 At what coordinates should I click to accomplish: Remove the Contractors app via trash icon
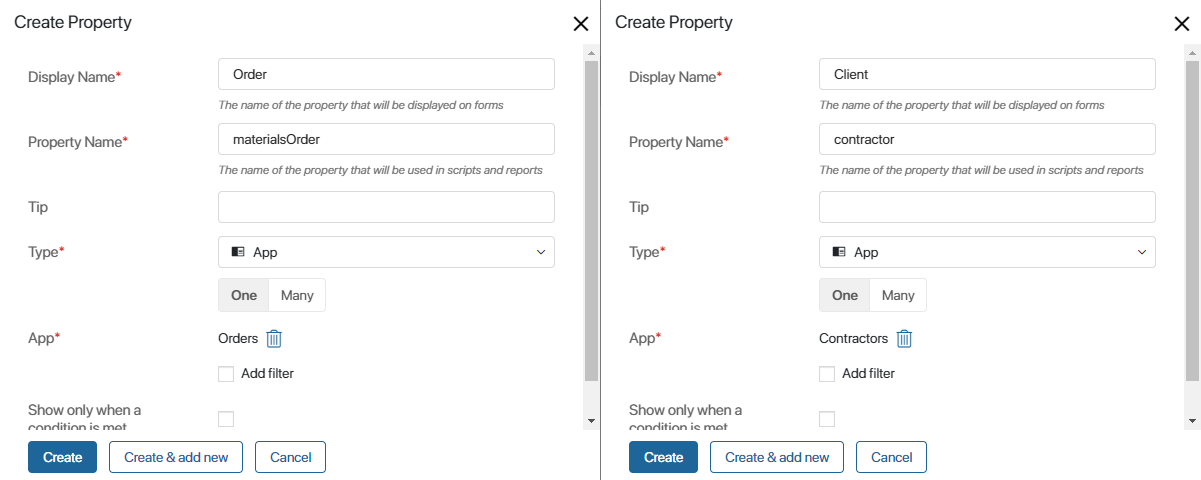click(904, 339)
